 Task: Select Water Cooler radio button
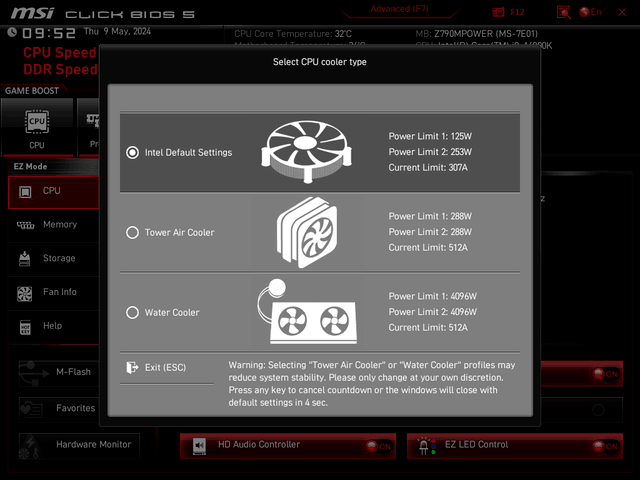coord(132,312)
